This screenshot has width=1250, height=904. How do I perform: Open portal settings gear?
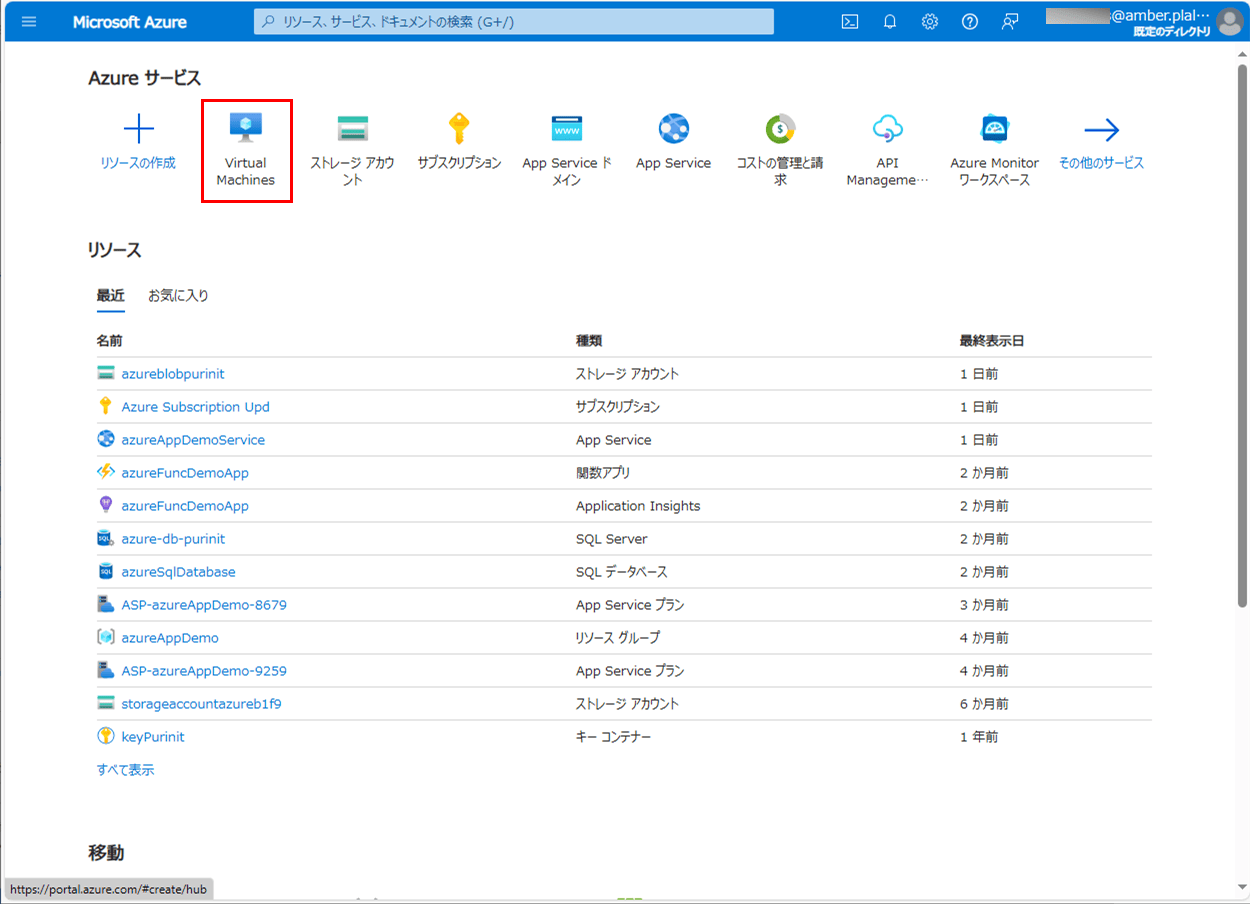click(930, 22)
